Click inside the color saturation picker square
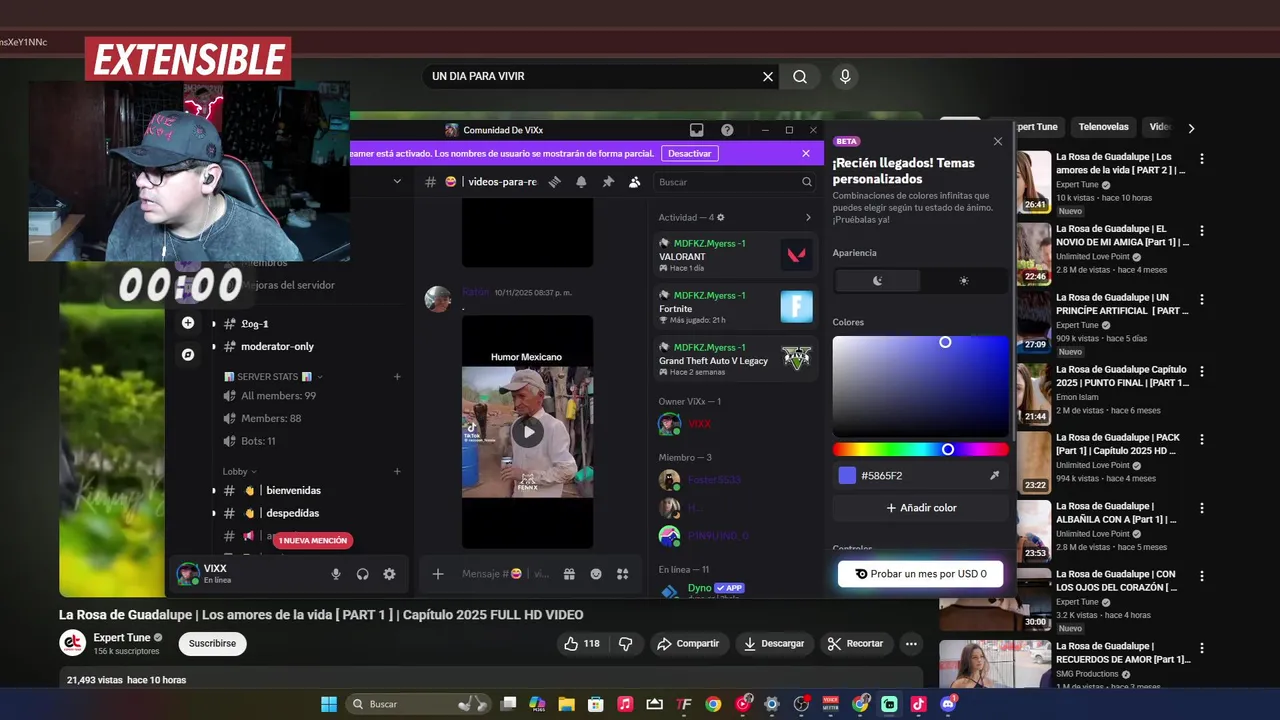This screenshot has height=720, width=1280. click(x=921, y=385)
